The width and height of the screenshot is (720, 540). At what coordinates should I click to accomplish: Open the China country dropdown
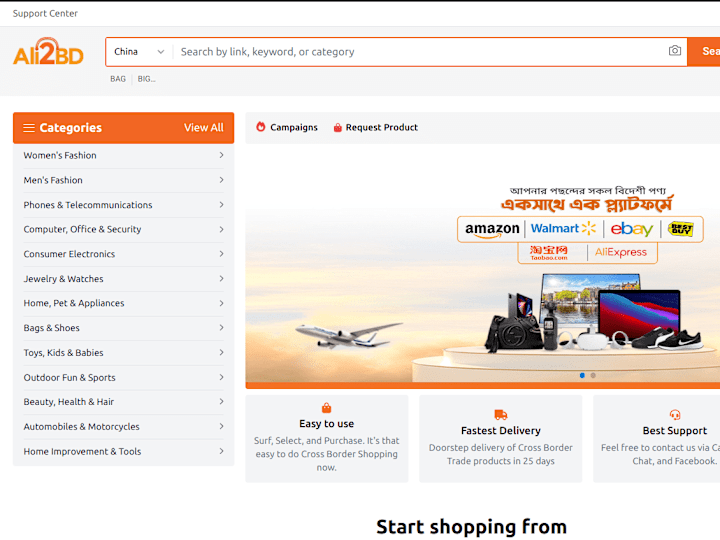pyautogui.click(x=139, y=52)
